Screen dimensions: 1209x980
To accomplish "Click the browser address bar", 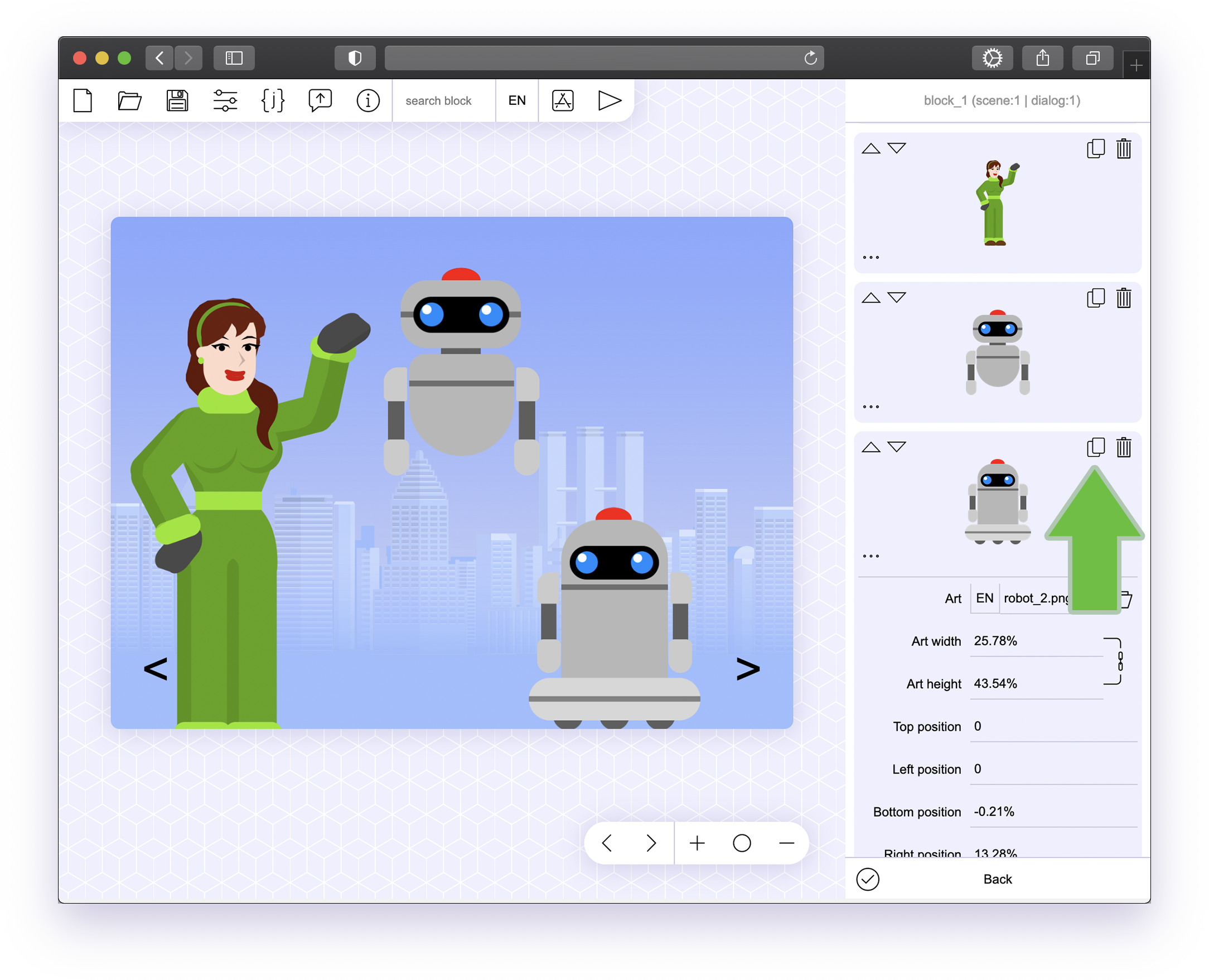I will click(604, 58).
